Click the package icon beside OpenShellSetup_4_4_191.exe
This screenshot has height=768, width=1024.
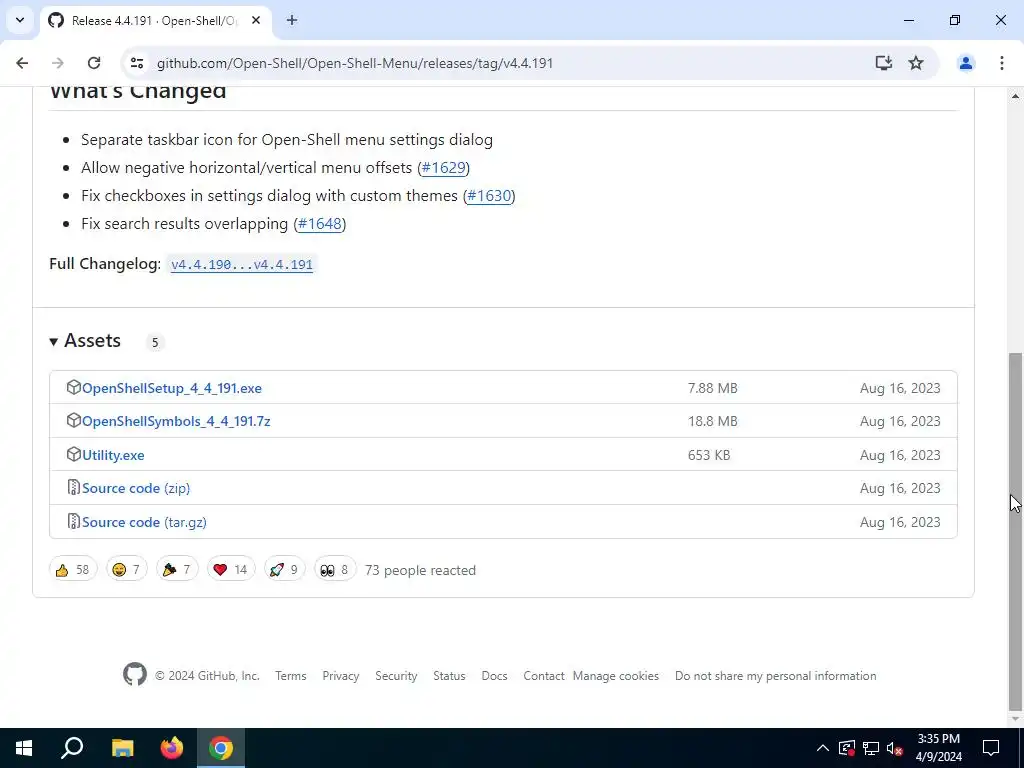[73, 387]
